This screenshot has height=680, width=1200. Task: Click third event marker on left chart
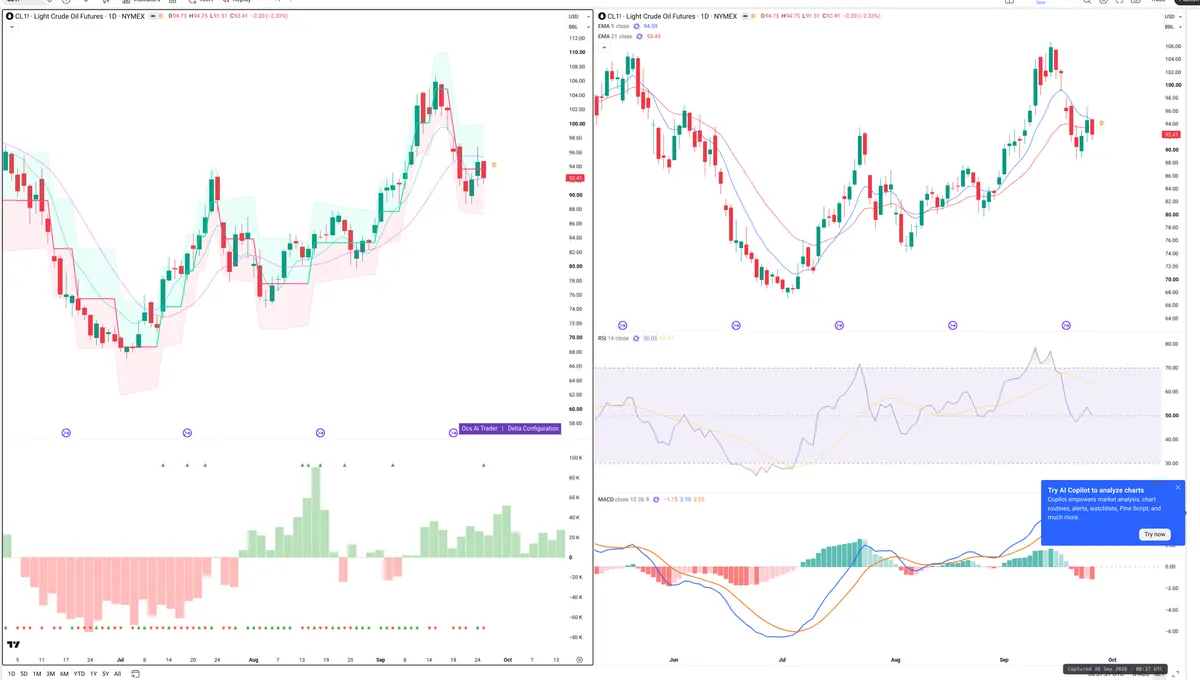point(320,432)
